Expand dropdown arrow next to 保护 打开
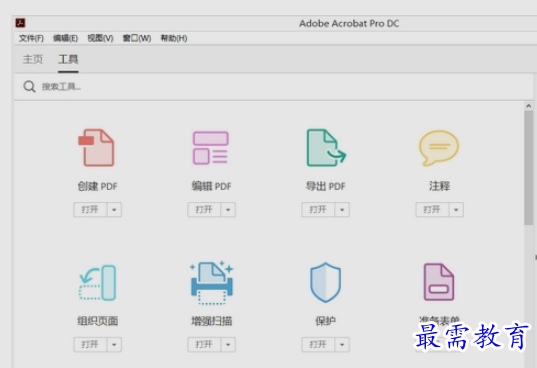The width and height of the screenshot is (537, 368). point(342,344)
